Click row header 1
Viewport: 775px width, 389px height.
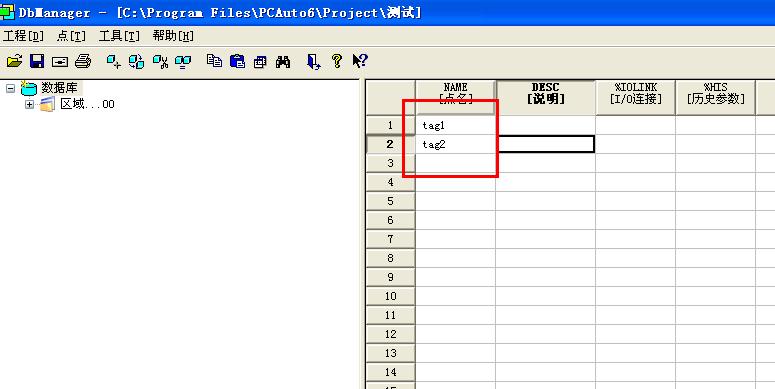coord(390,126)
